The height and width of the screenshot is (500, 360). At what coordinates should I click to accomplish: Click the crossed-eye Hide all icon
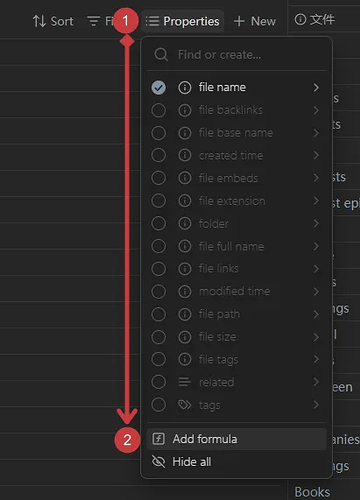pos(158,462)
